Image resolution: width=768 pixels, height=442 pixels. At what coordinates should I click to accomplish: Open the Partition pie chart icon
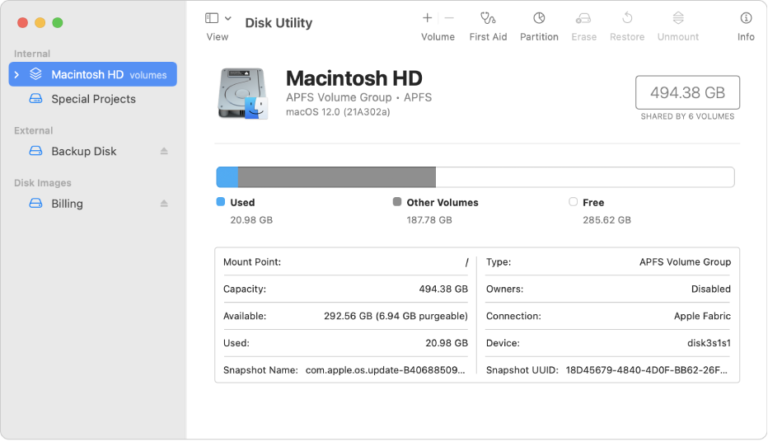pyautogui.click(x=539, y=18)
